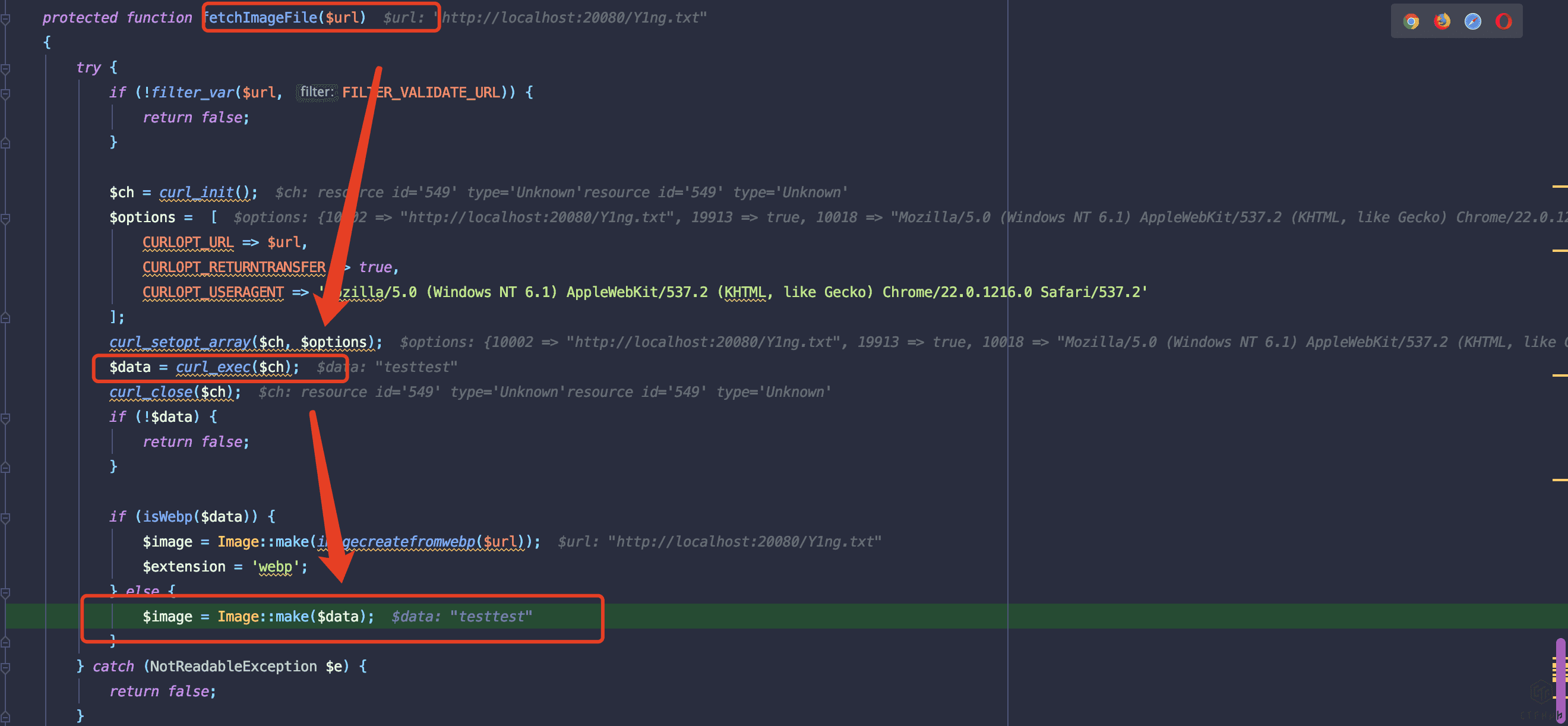Collapse the try block fold marker
1568x726 pixels.
pos(5,69)
